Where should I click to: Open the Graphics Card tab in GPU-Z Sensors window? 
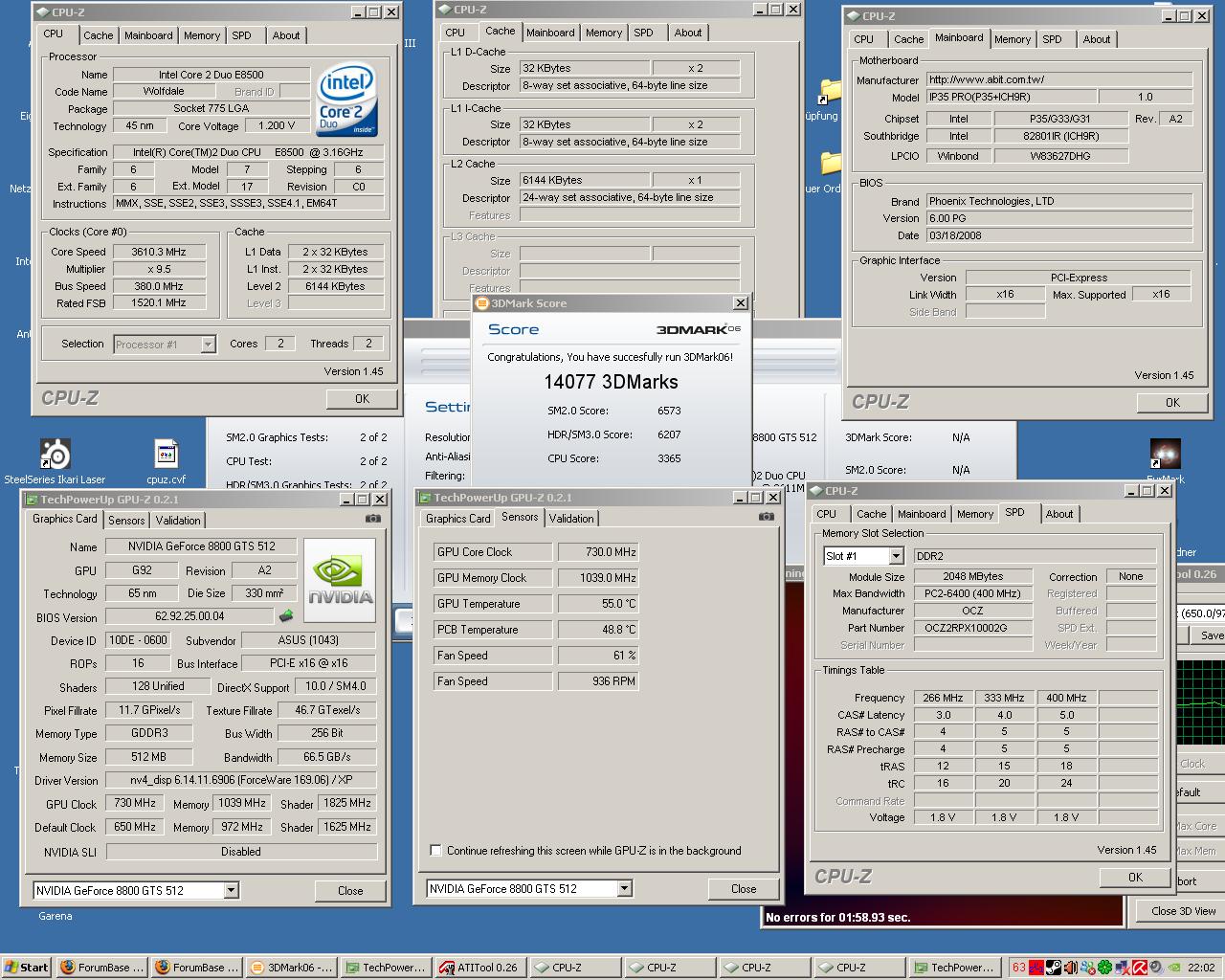(457, 519)
